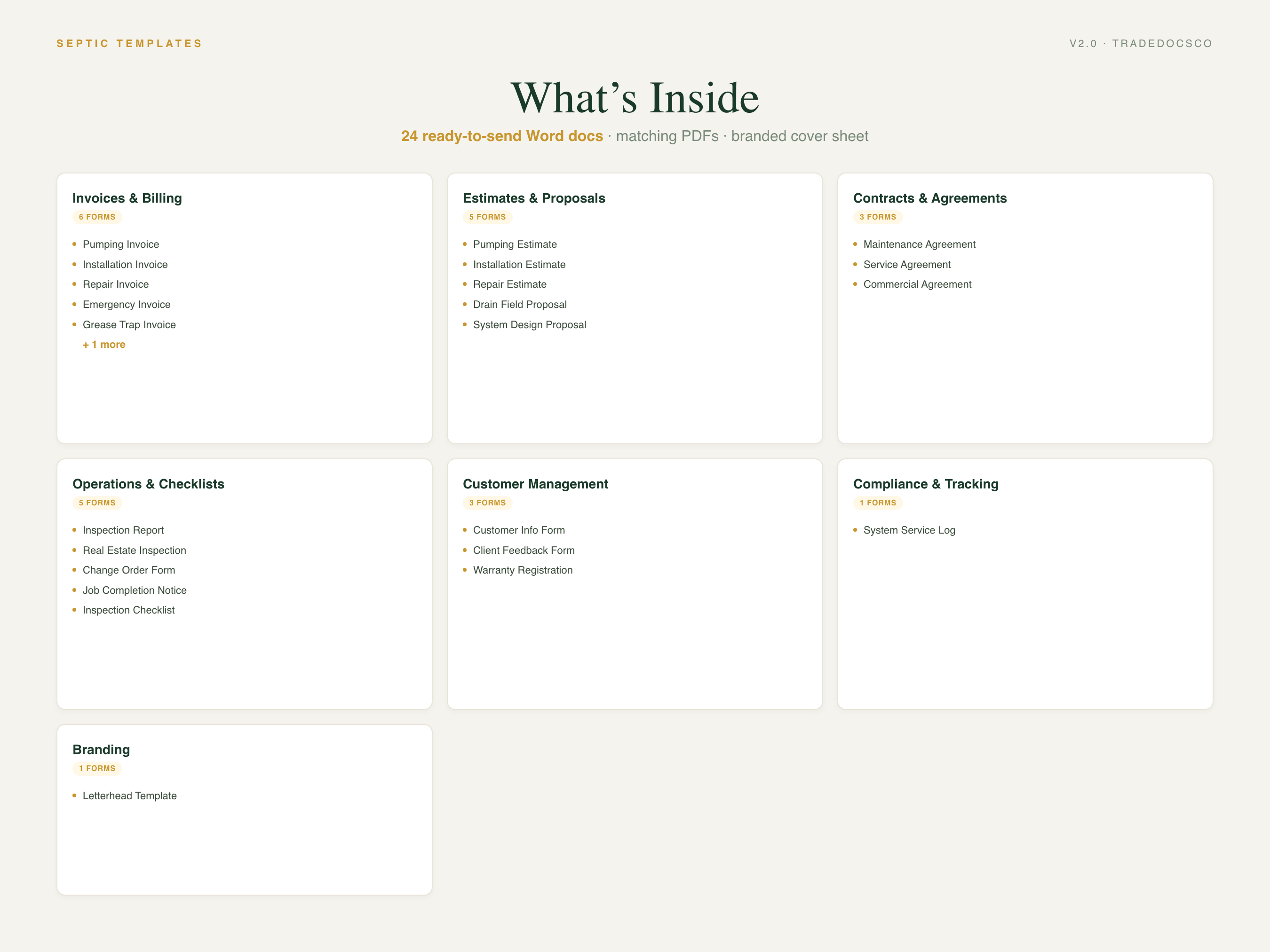Expand the '+ 1 more' invoices link
The height and width of the screenshot is (952, 1270).
(x=104, y=344)
